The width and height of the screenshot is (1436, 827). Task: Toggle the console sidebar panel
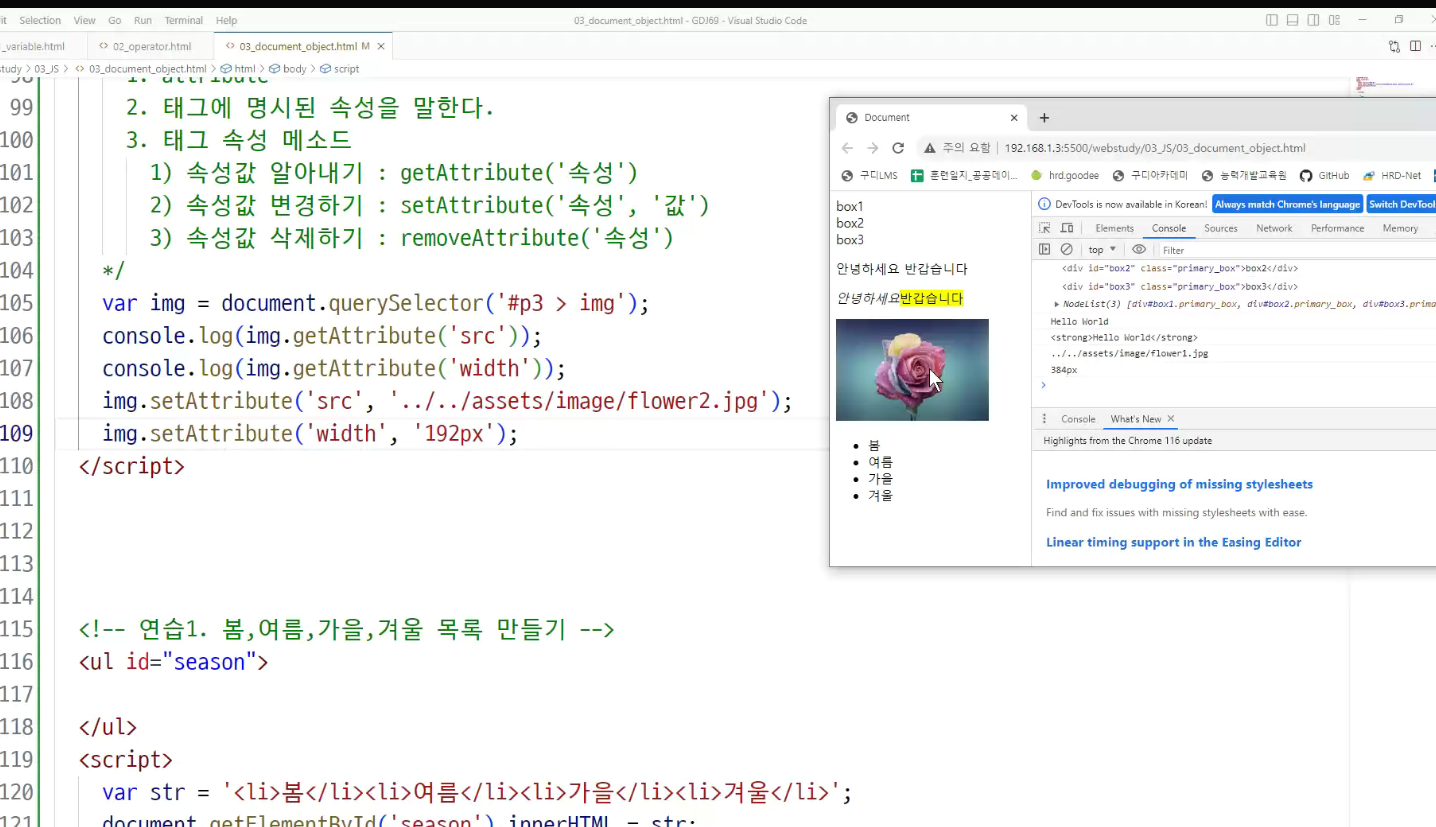1044,250
